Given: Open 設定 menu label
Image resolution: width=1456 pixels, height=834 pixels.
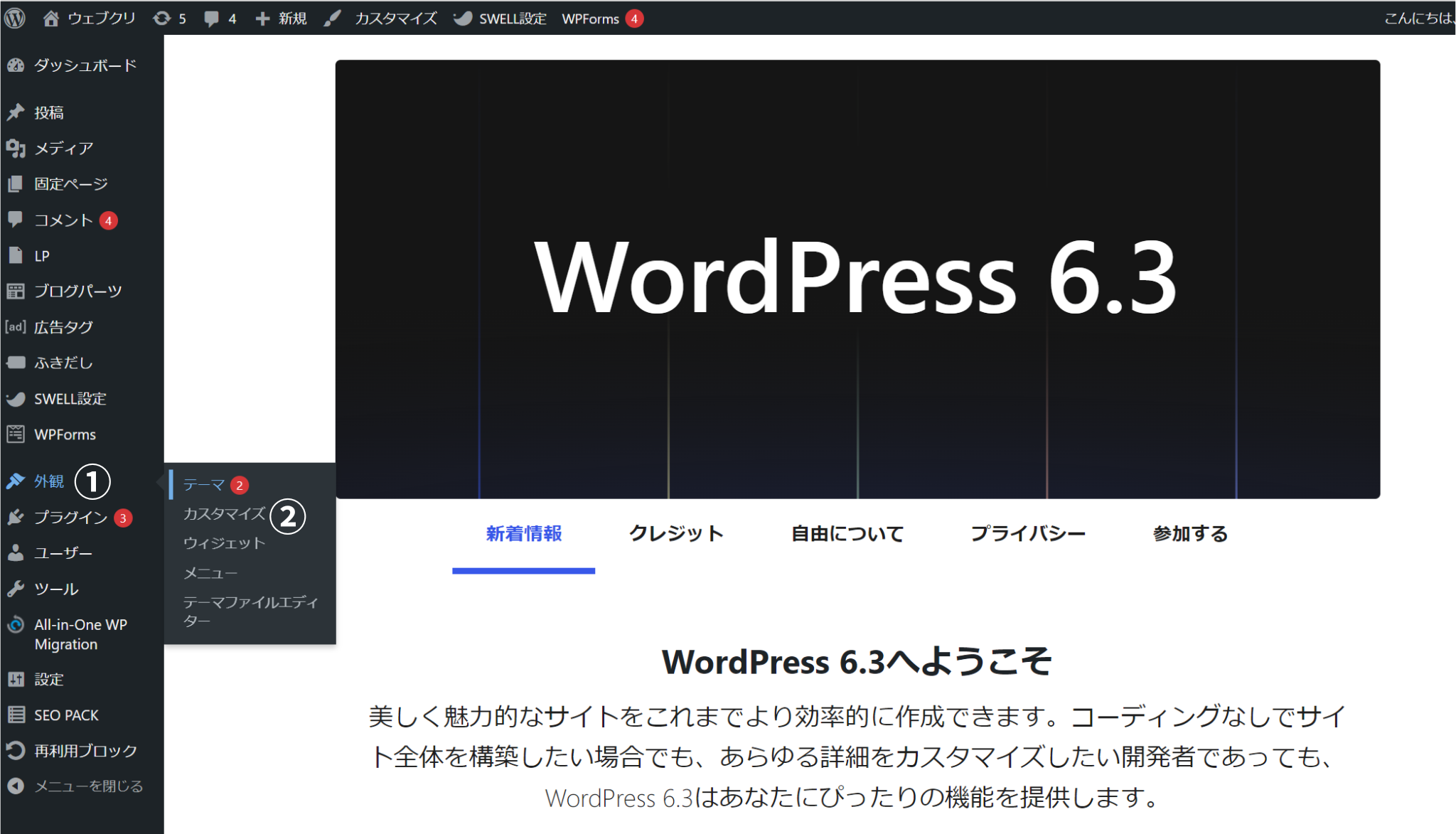Looking at the screenshot, I should (x=49, y=679).
